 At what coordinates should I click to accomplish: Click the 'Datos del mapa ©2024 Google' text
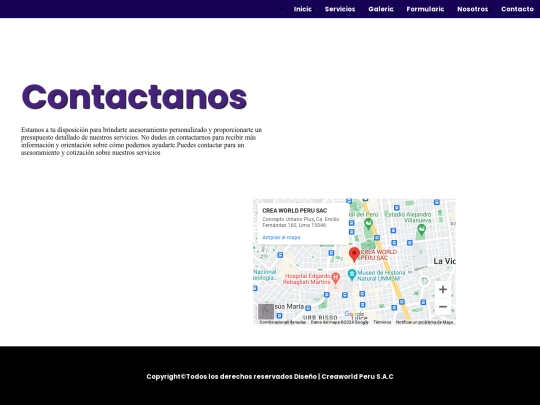pos(339,322)
